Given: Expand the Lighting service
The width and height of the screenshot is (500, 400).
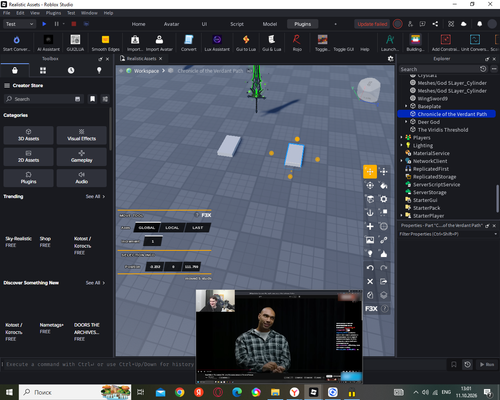Looking at the screenshot, I should point(401,145).
